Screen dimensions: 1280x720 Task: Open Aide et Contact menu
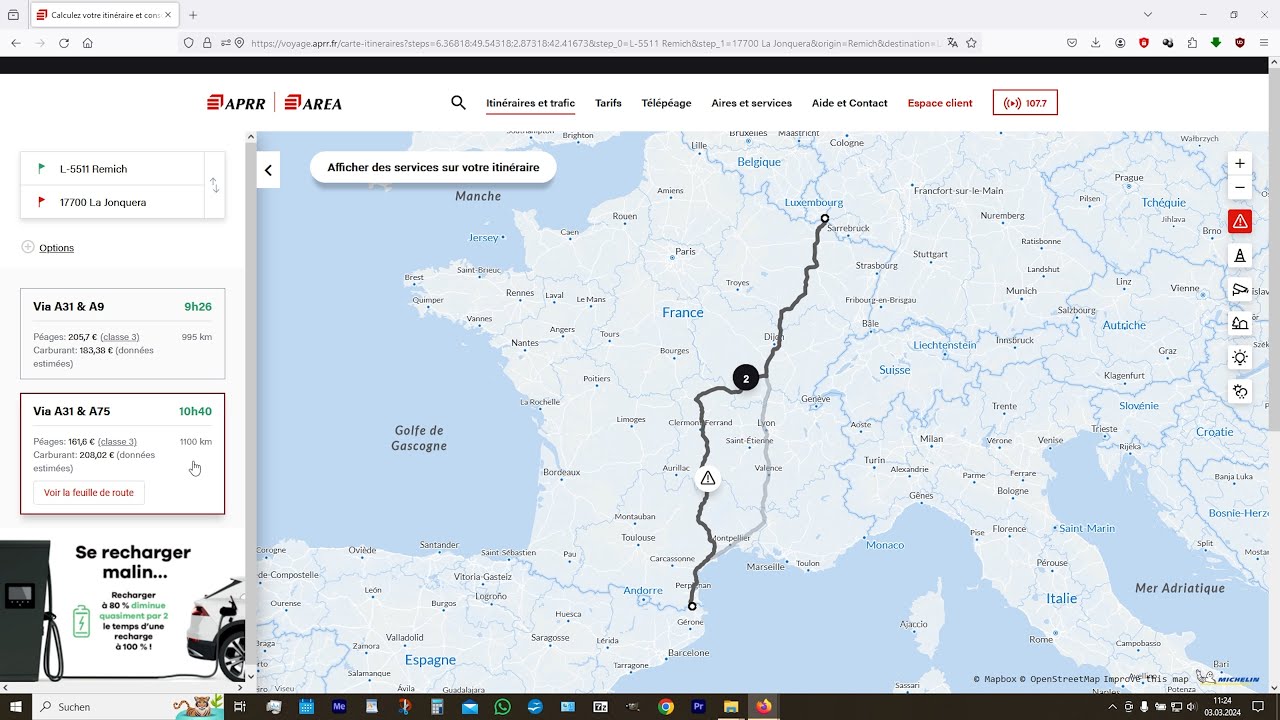coord(849,103)
